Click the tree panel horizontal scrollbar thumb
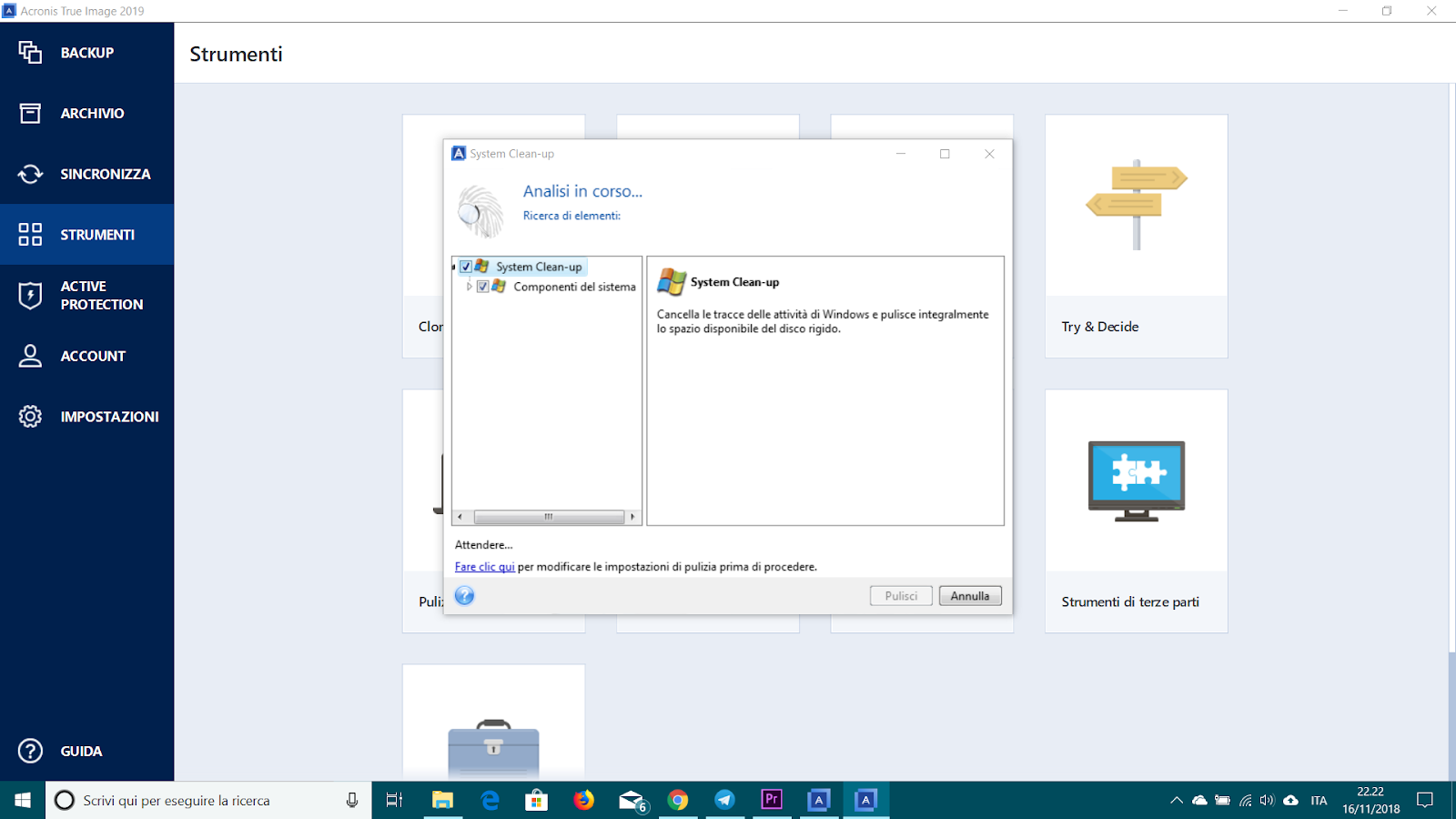Viewport: 1456px width, 819px height. point(549,517)
